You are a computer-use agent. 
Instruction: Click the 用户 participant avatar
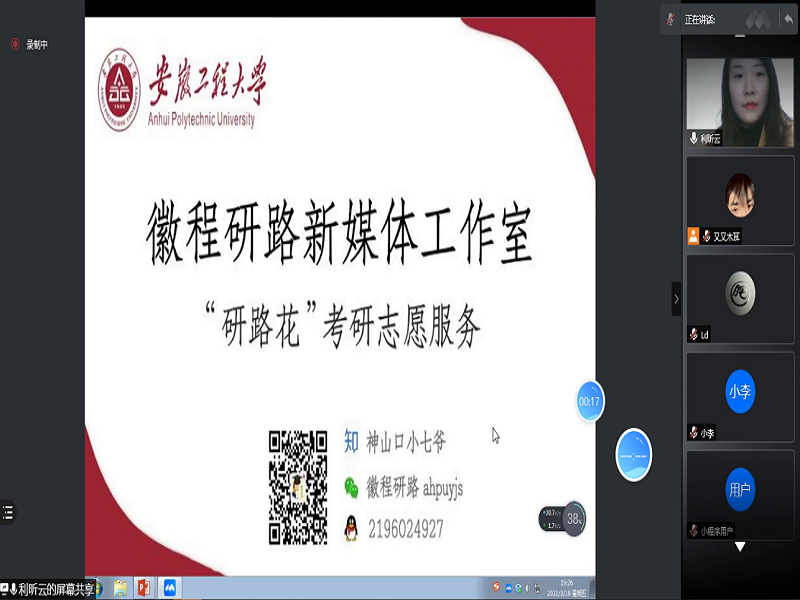click(x=740, y=488)
